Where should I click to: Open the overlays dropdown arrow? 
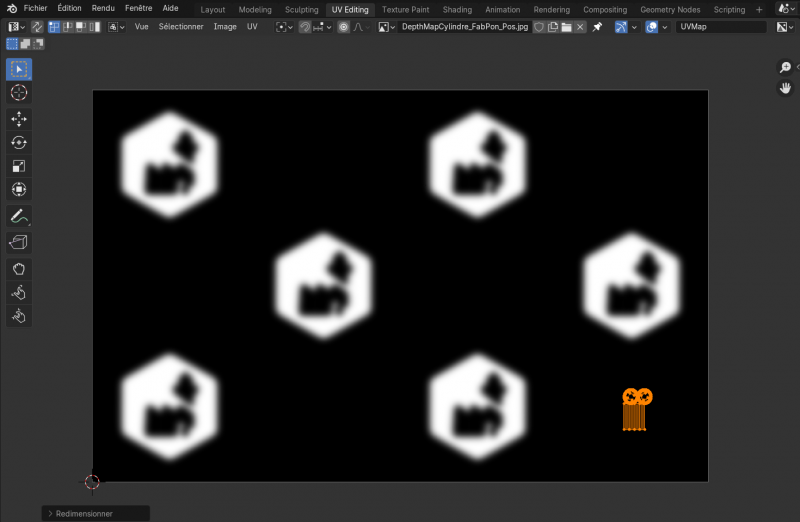[x=665, y=27]
